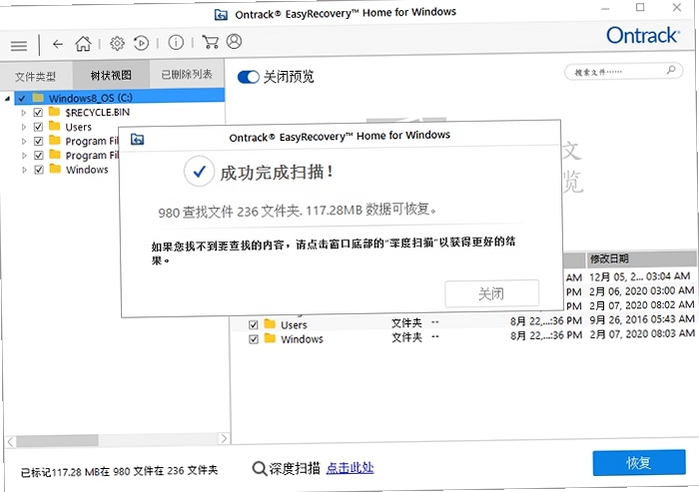This screenshot has width=699, height=492.
Task: Click status text 已标记117.28 MB
Action: tap(58, 472)
